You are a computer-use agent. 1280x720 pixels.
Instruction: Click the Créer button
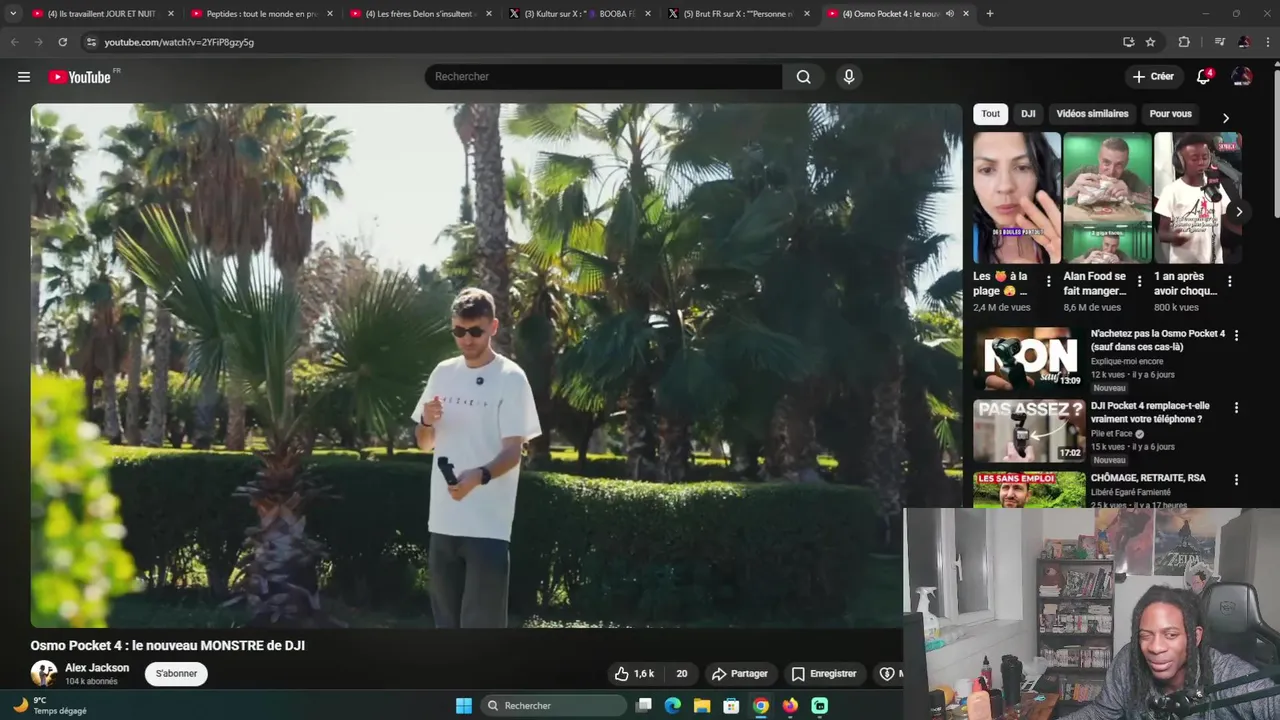1153,77
